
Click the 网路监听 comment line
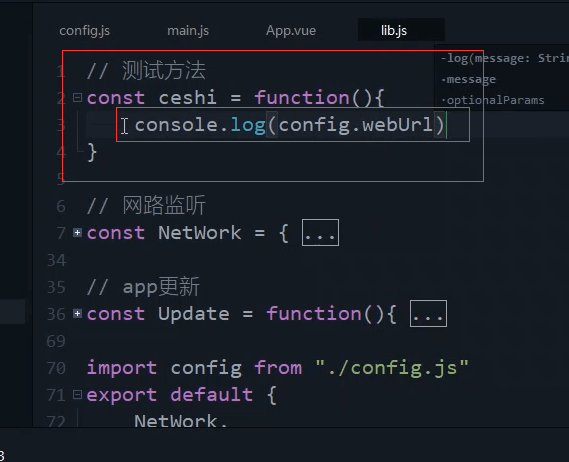(146, 206)
